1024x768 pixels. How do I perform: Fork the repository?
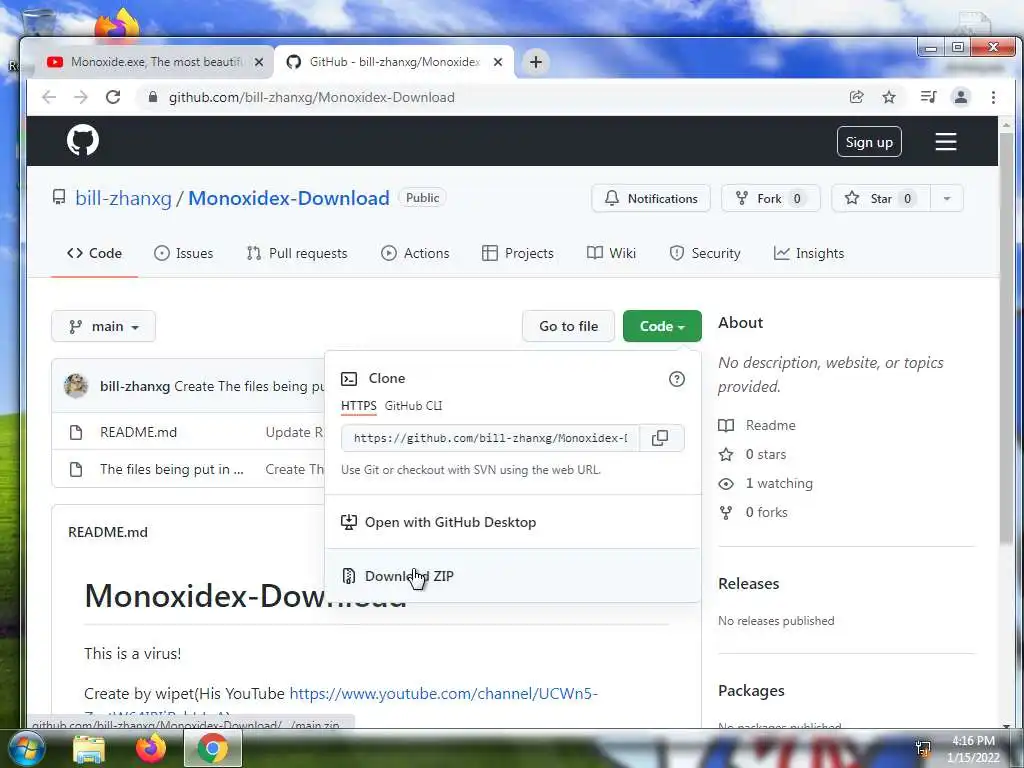point(771,199)
